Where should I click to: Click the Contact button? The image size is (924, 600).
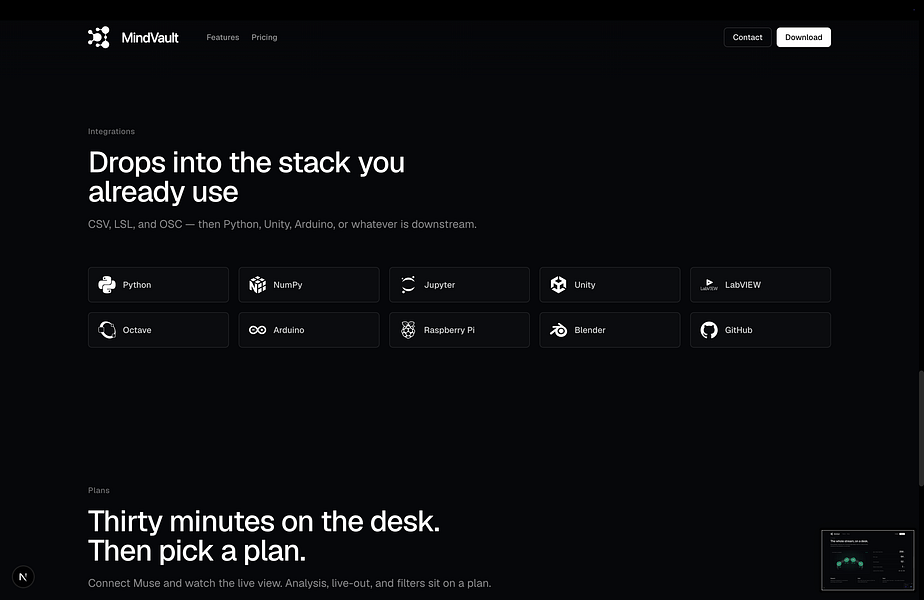coord(747,37)
